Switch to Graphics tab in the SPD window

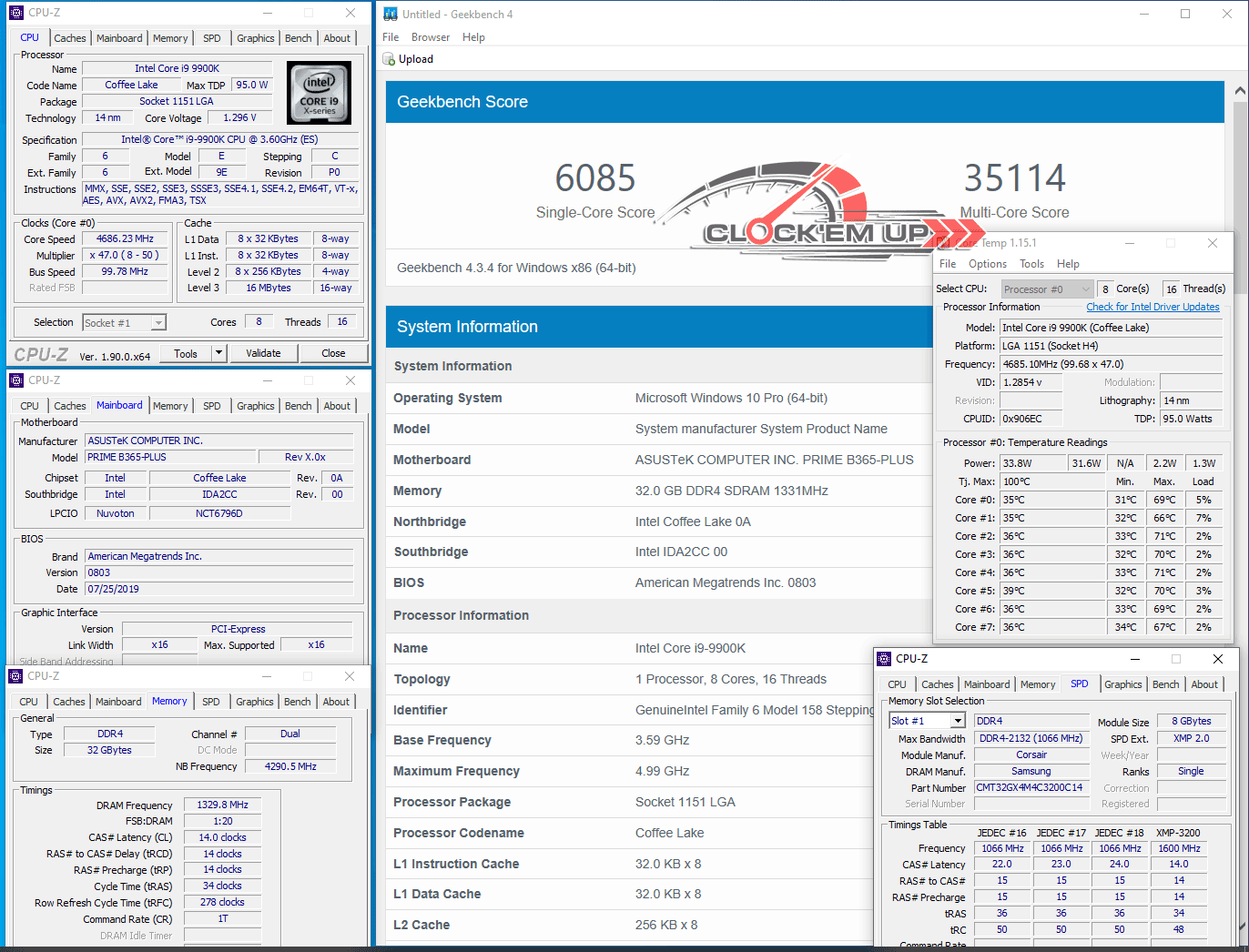[1122, 684]
